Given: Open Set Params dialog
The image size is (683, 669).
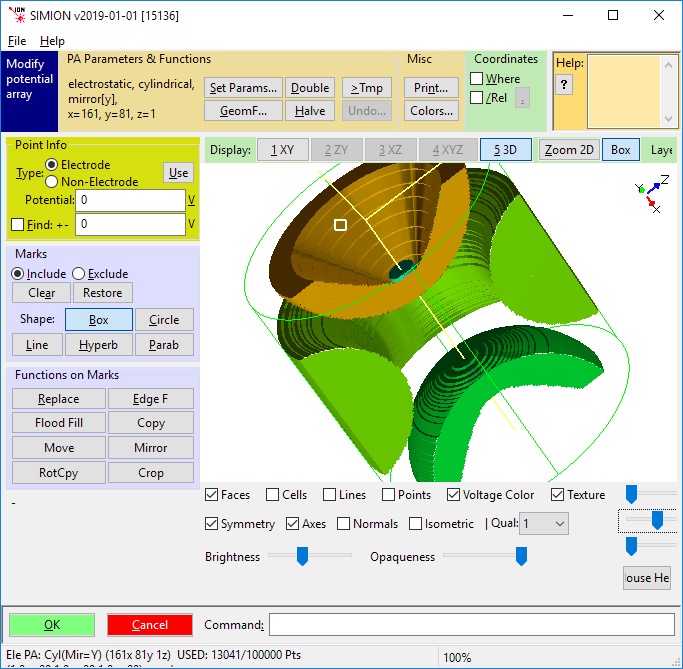Looking at the screenshot, I should tap(243, 88).
